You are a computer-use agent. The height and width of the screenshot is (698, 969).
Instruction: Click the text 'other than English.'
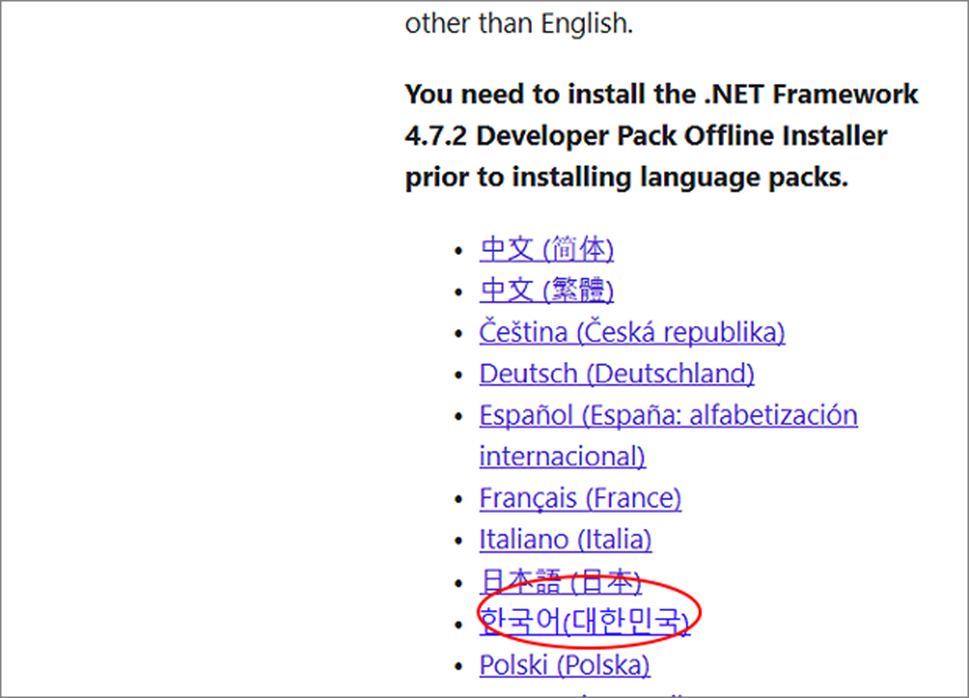tap(519, 23)
